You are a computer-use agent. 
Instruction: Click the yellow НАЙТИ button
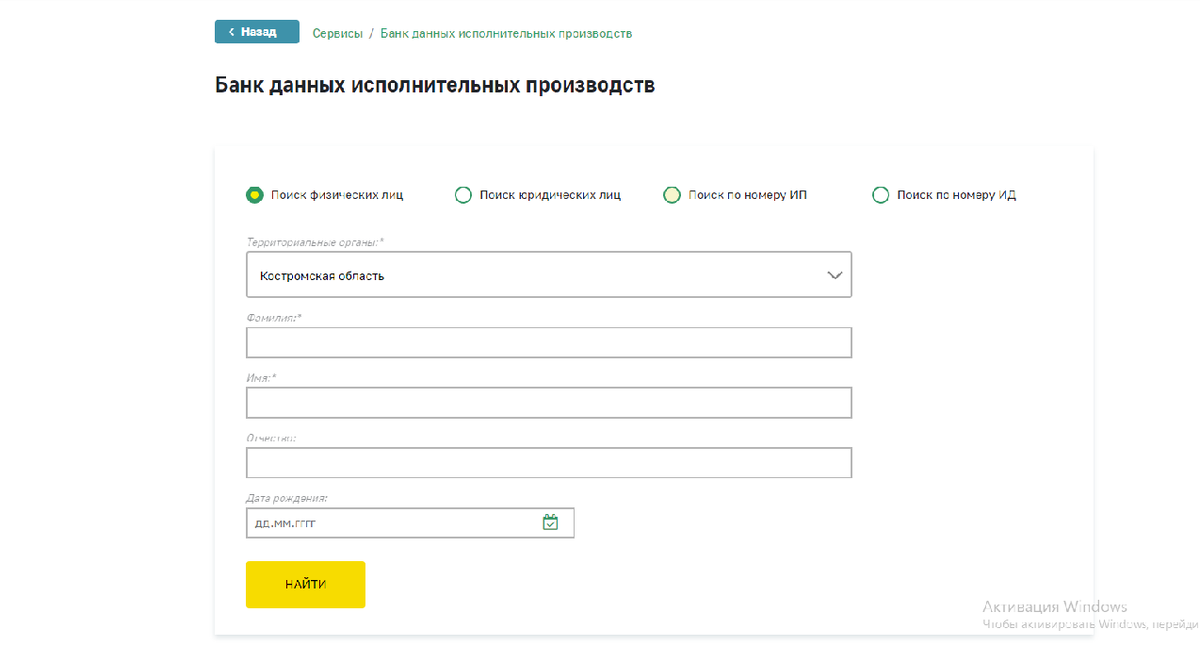pos(305,584)
